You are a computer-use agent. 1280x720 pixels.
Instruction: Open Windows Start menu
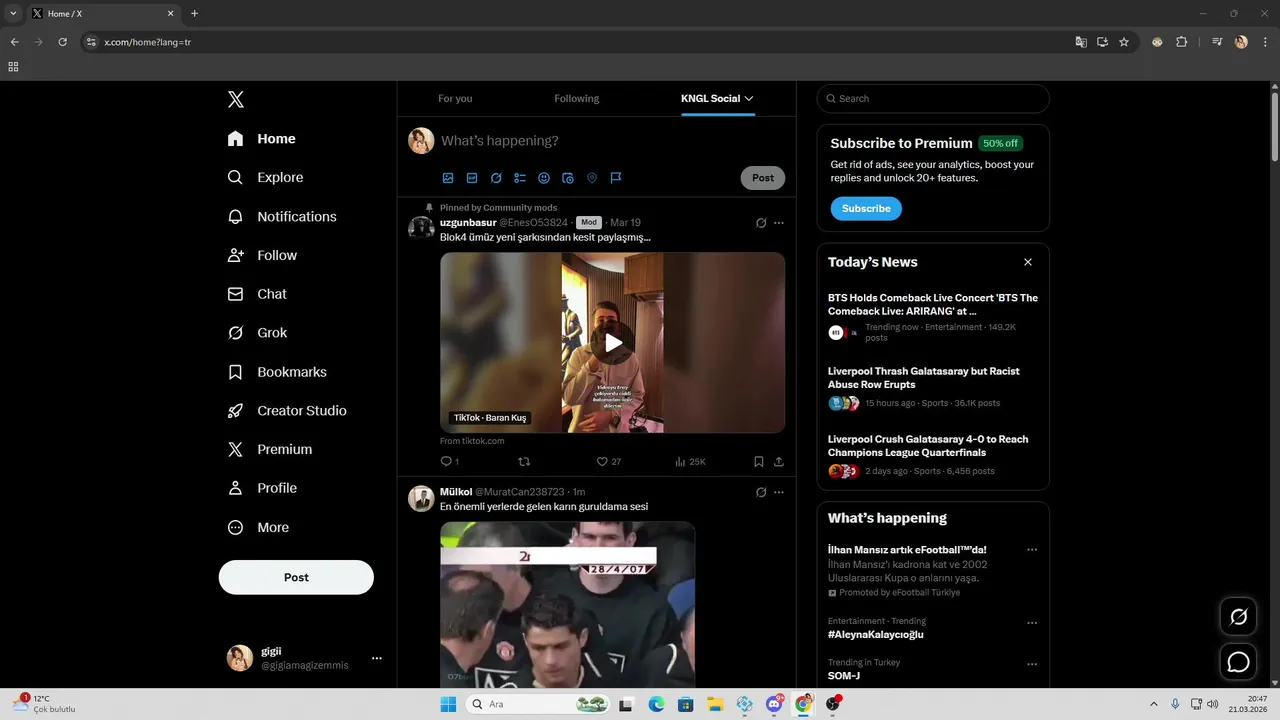click(x=448, y=704)
